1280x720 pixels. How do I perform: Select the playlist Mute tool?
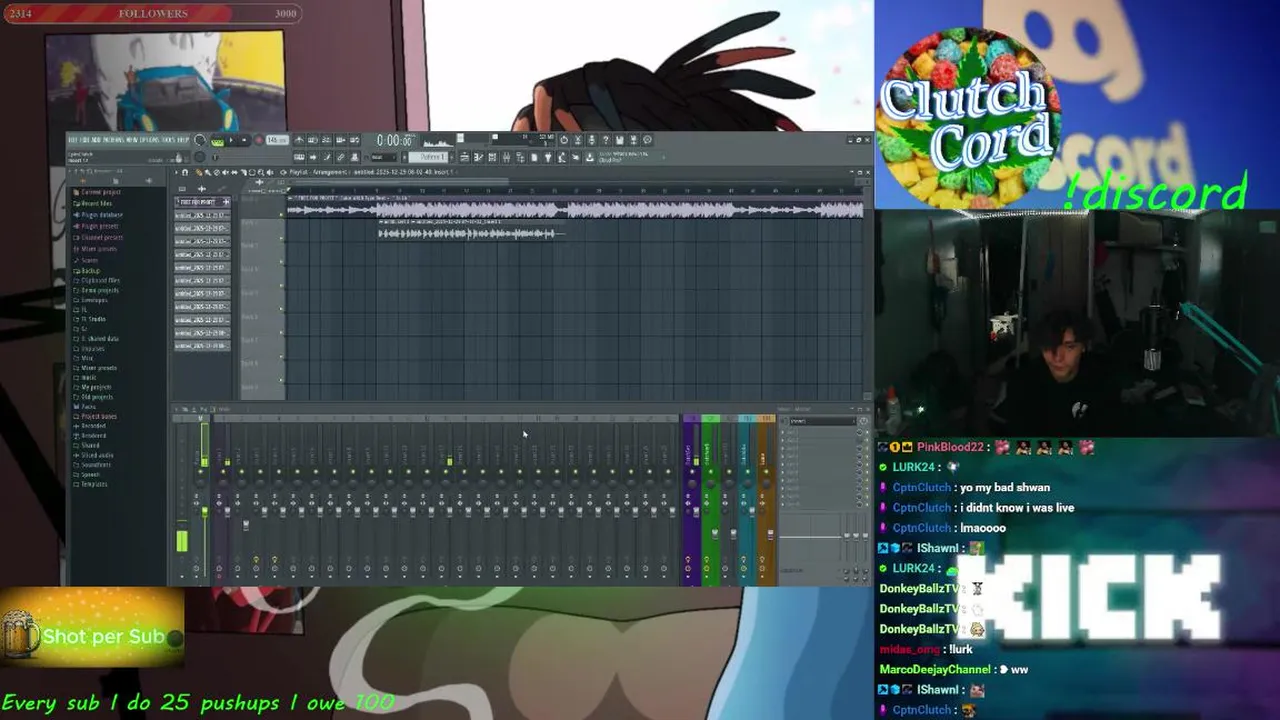coord(225,172)
